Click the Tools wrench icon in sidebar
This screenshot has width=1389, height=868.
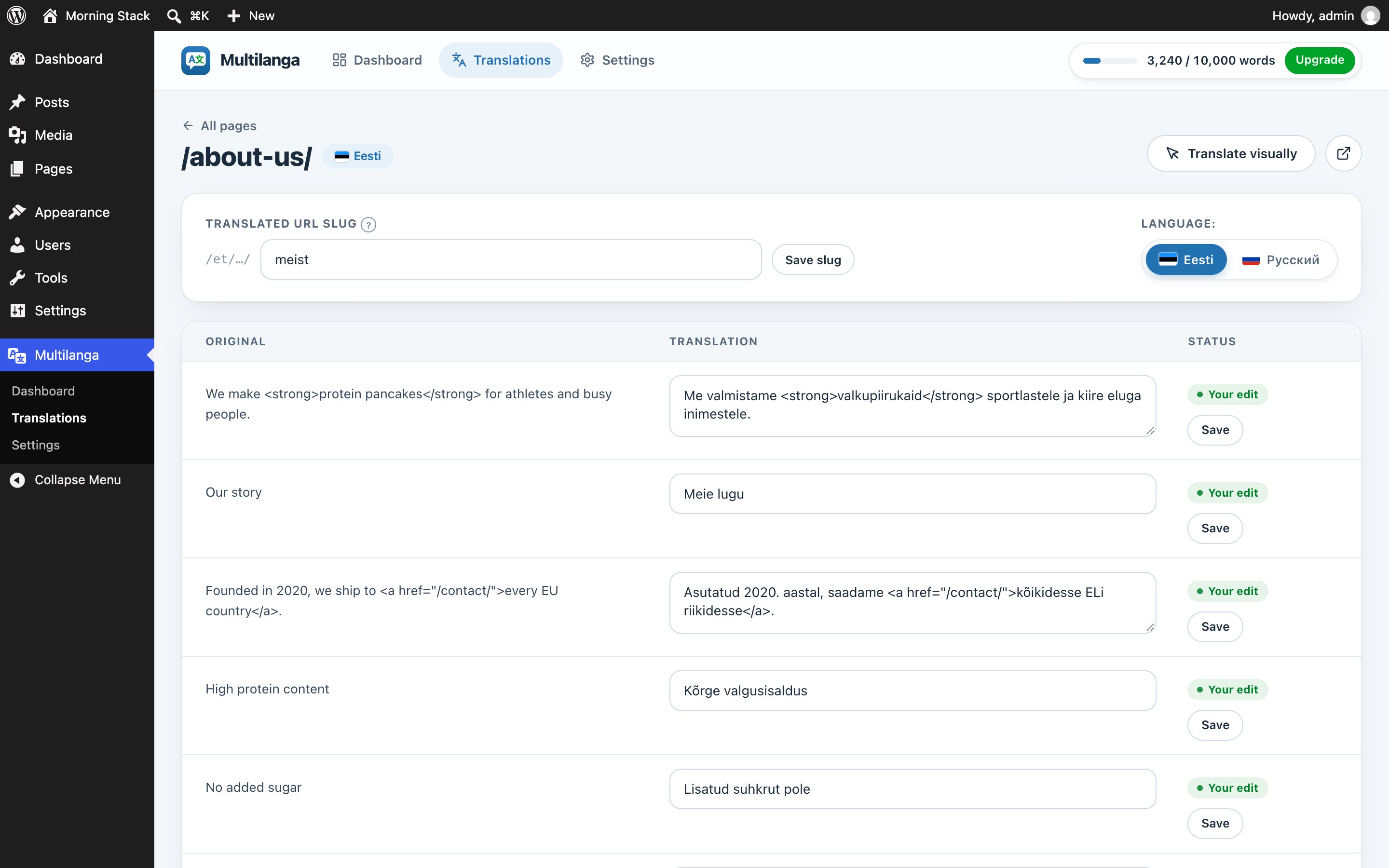(17, 278)
